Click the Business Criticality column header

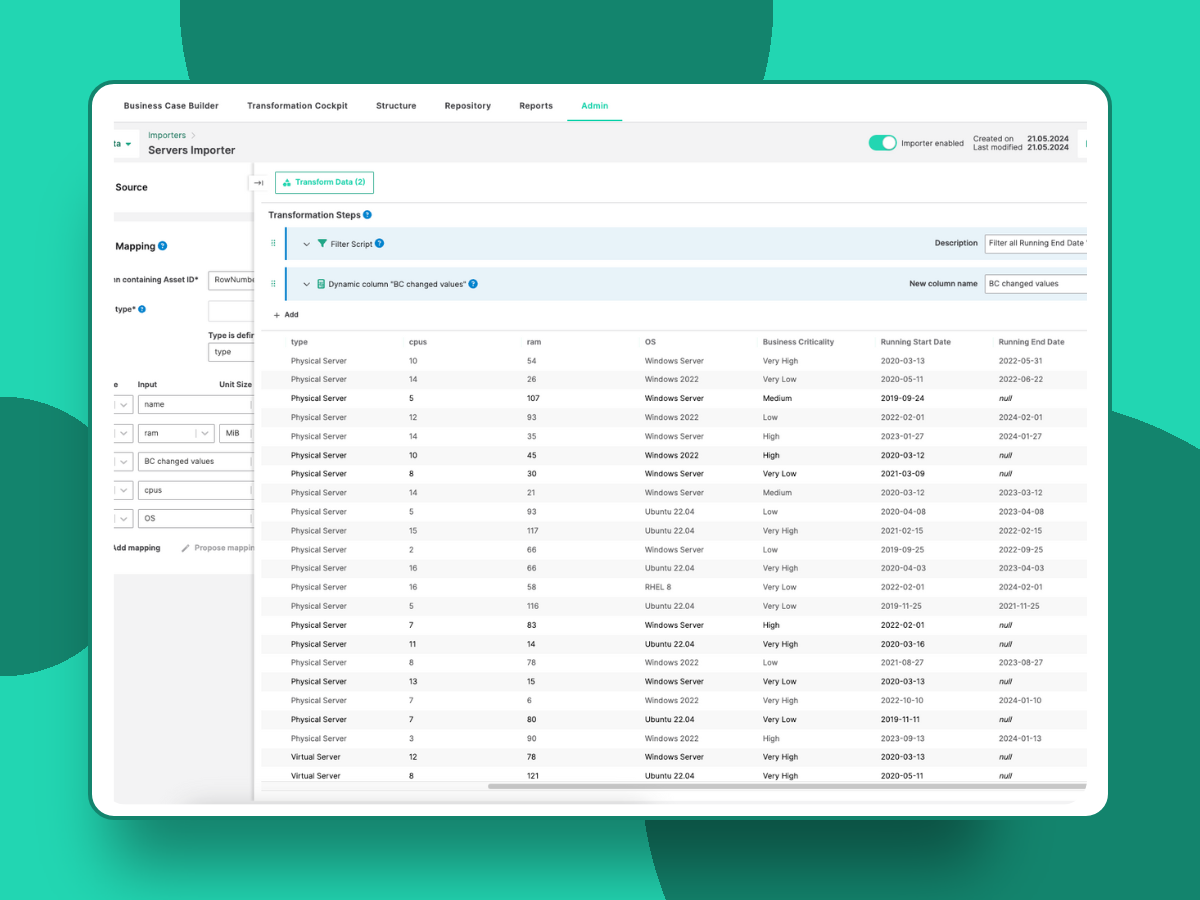pyautogui.click(x=798, y=342)
